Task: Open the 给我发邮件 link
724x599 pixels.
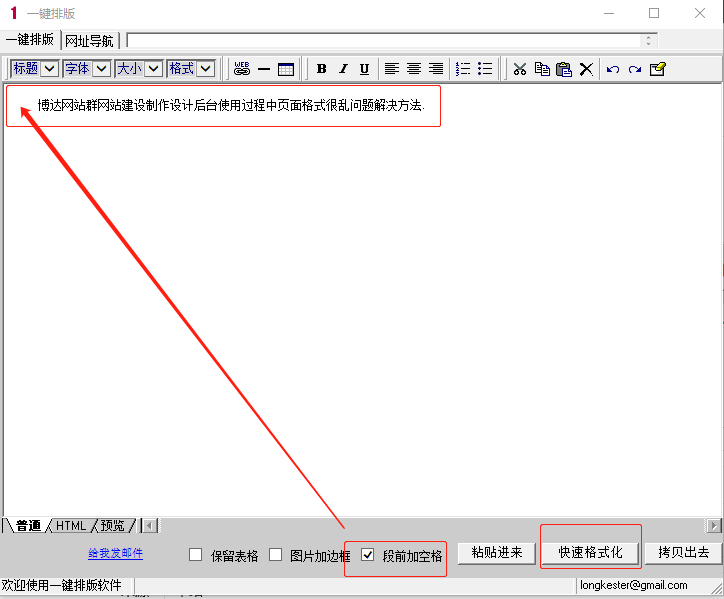Action: pyautogui.click(x=115, y=553)
